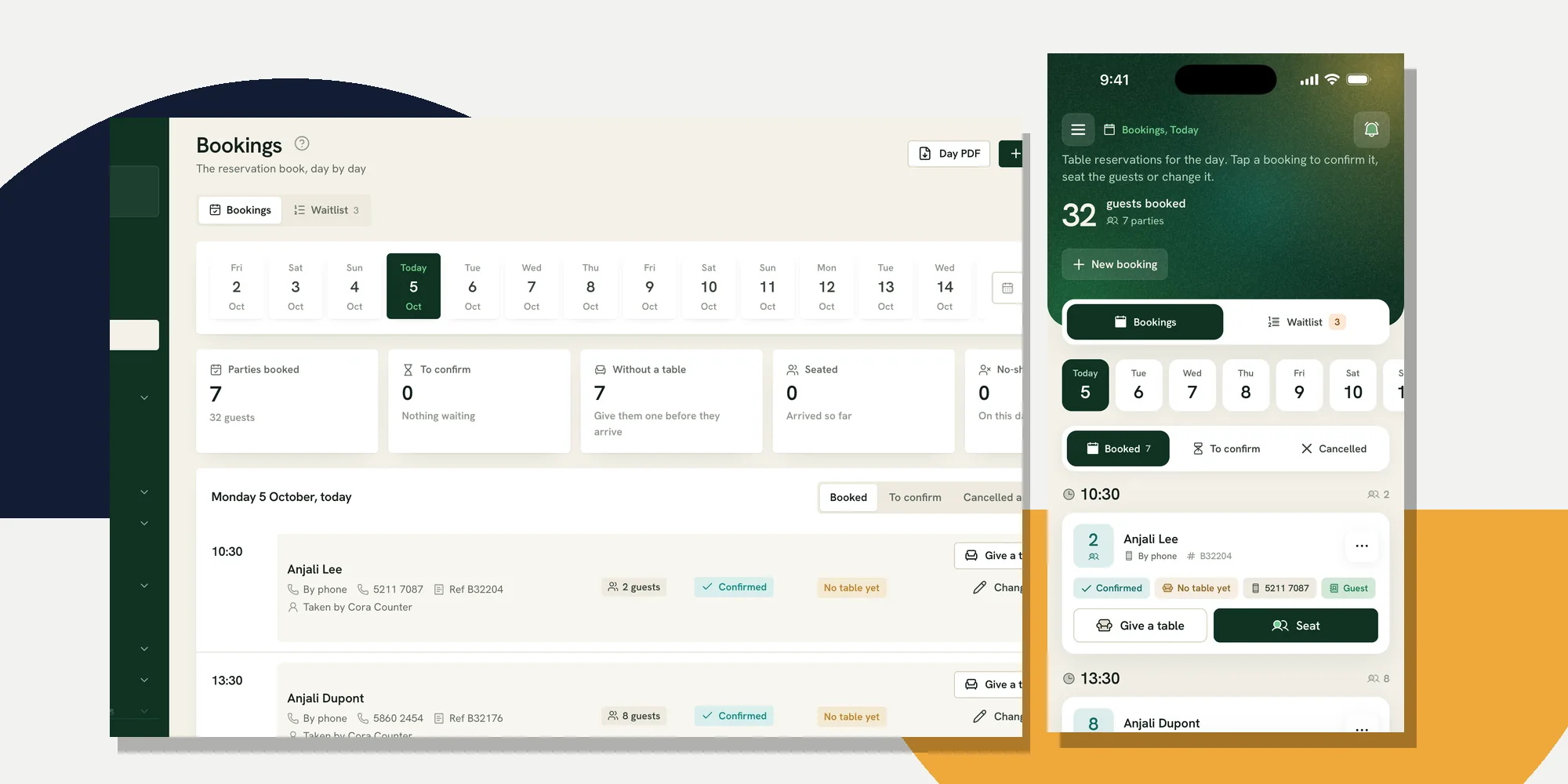Select Tue 6 on mobile date strip
The image size is (1568, 784).
tap(1138, 385)
